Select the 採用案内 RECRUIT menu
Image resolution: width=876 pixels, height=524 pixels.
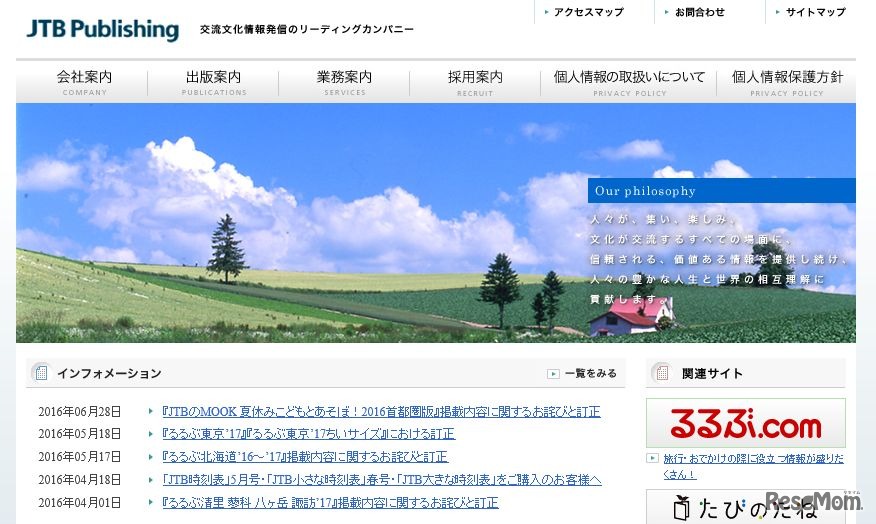coord(475,82)
